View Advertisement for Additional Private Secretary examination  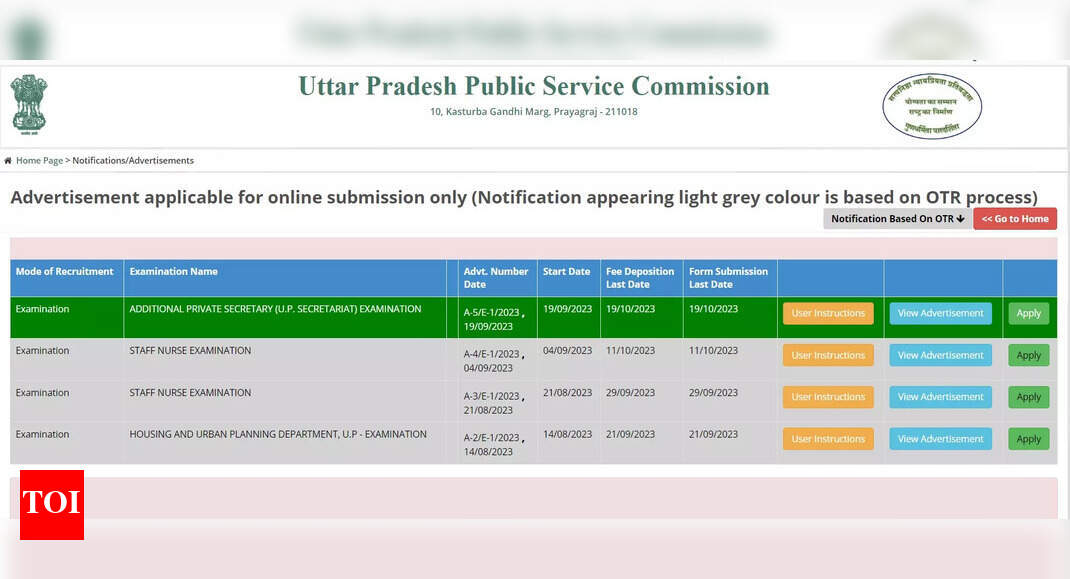(939, 313)
